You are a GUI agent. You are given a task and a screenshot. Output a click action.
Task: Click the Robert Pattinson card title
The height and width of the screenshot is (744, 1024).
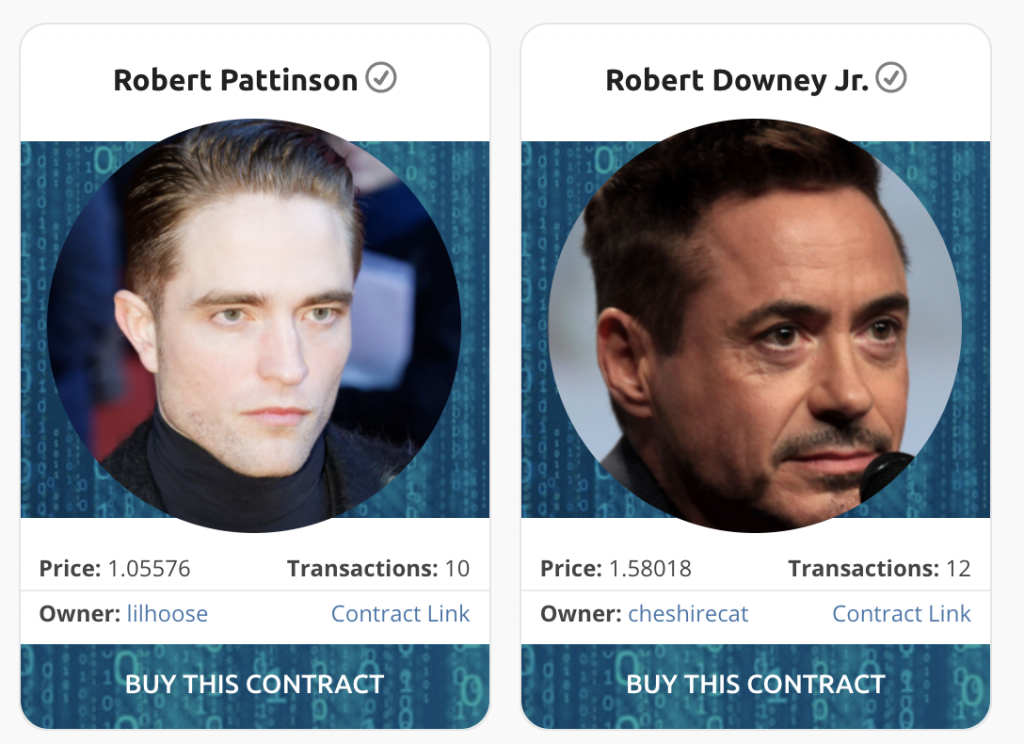[x=235, y=80]
